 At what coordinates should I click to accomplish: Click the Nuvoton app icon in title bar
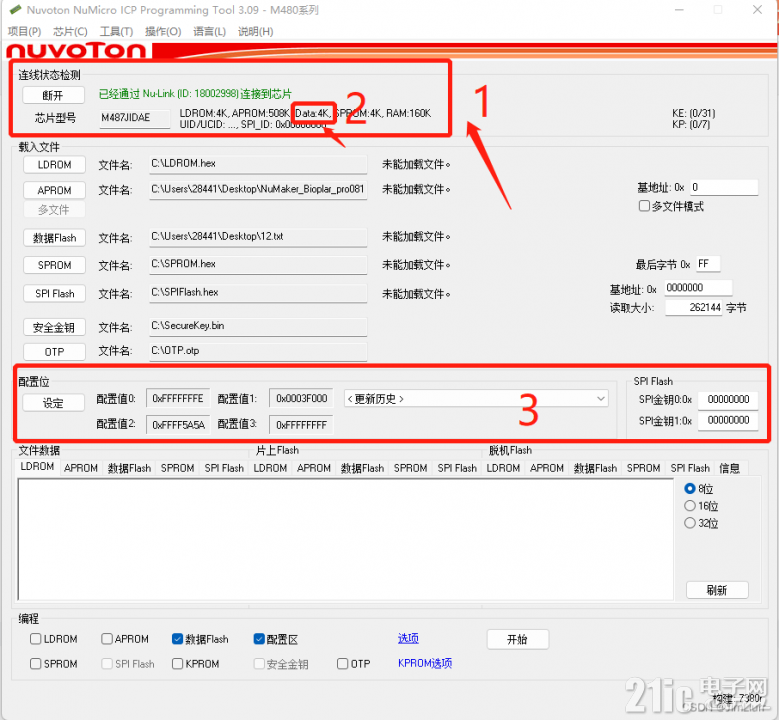(x=16, y=9)
